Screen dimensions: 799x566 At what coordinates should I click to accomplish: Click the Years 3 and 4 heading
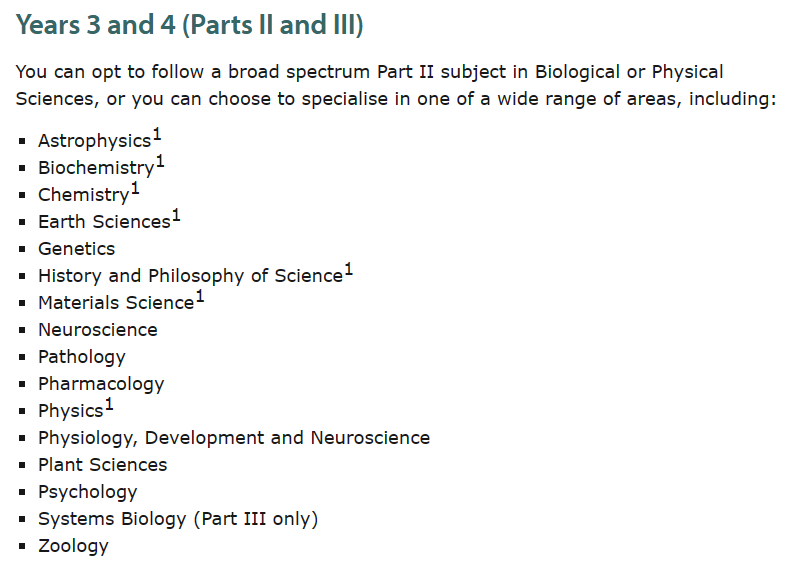tap(190, 25)
